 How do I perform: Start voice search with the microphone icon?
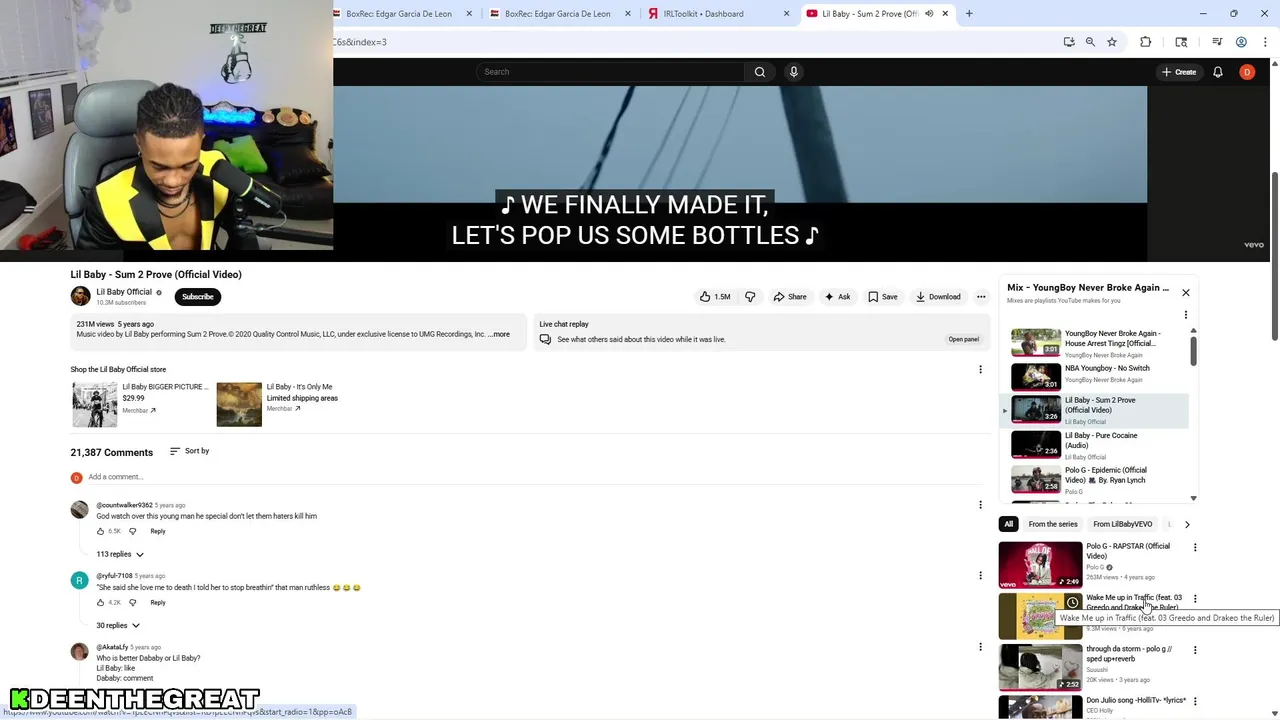(x=794, y=72)
